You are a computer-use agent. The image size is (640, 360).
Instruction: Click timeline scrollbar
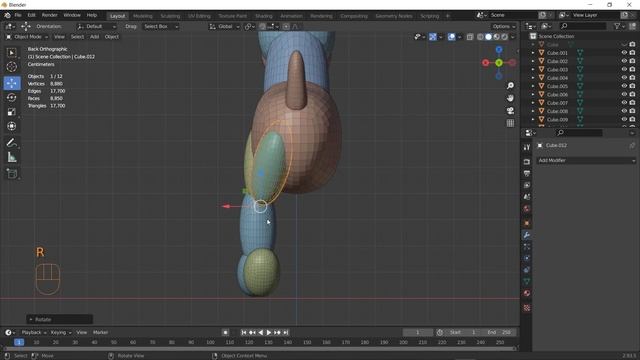tap(260, 349)
